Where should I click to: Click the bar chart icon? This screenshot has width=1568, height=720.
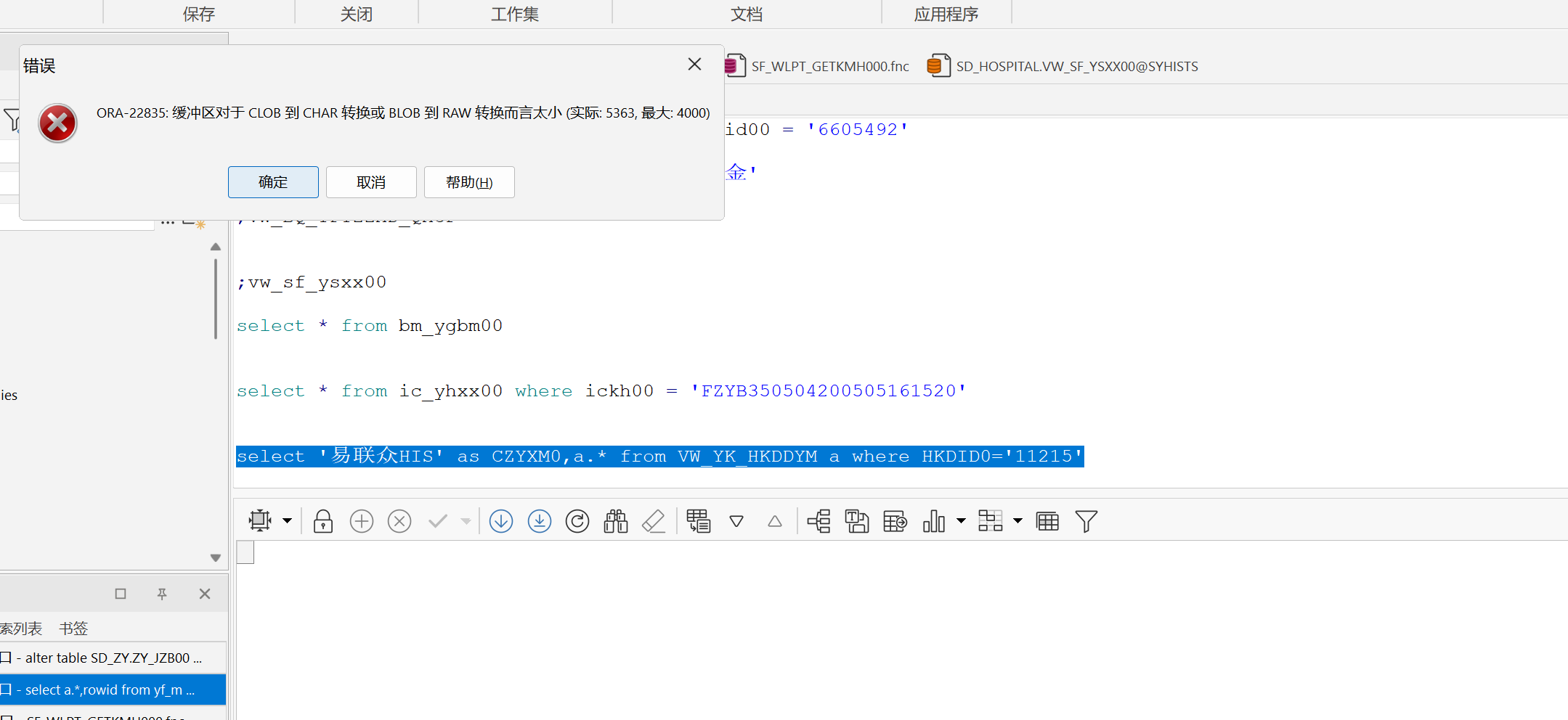pos(934,521)
